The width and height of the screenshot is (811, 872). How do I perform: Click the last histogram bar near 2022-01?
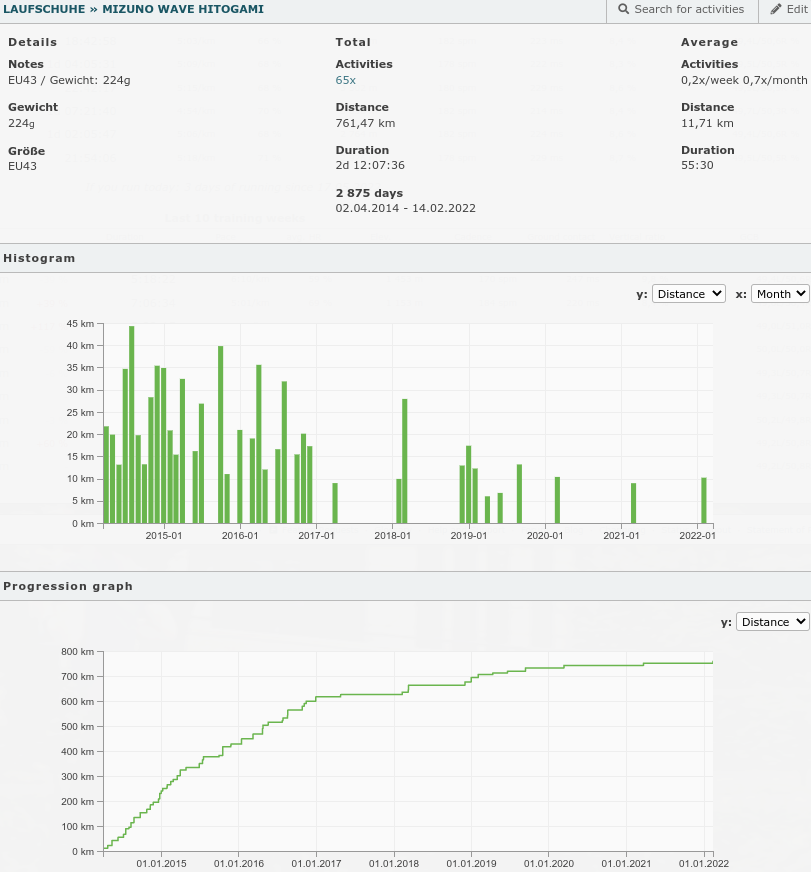704,501
